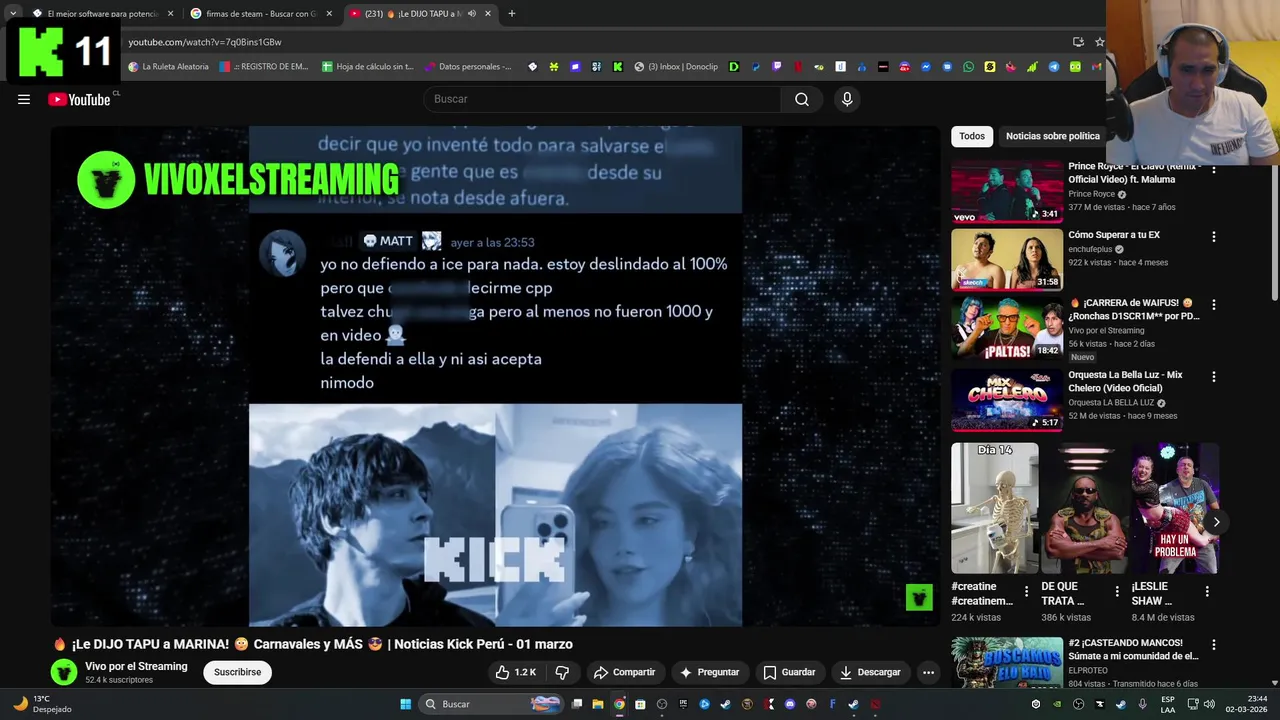
Task: Open Discord from taskbar
Action: tap(790, 704)
